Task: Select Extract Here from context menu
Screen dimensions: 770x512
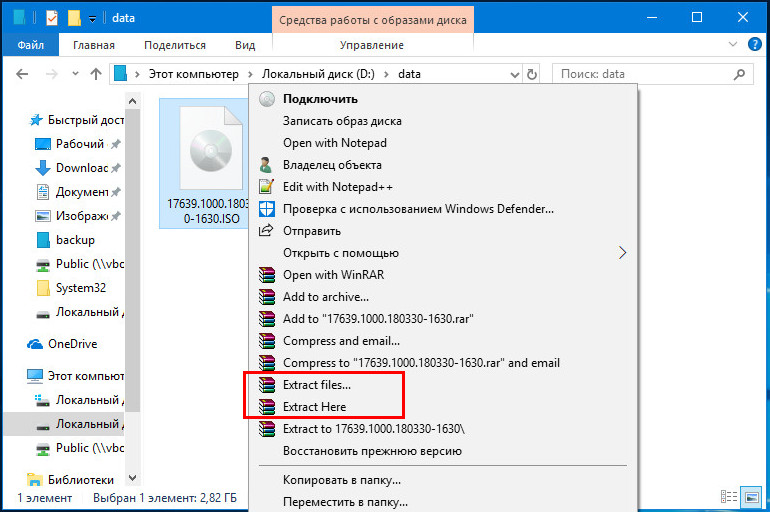Action: 443,407
